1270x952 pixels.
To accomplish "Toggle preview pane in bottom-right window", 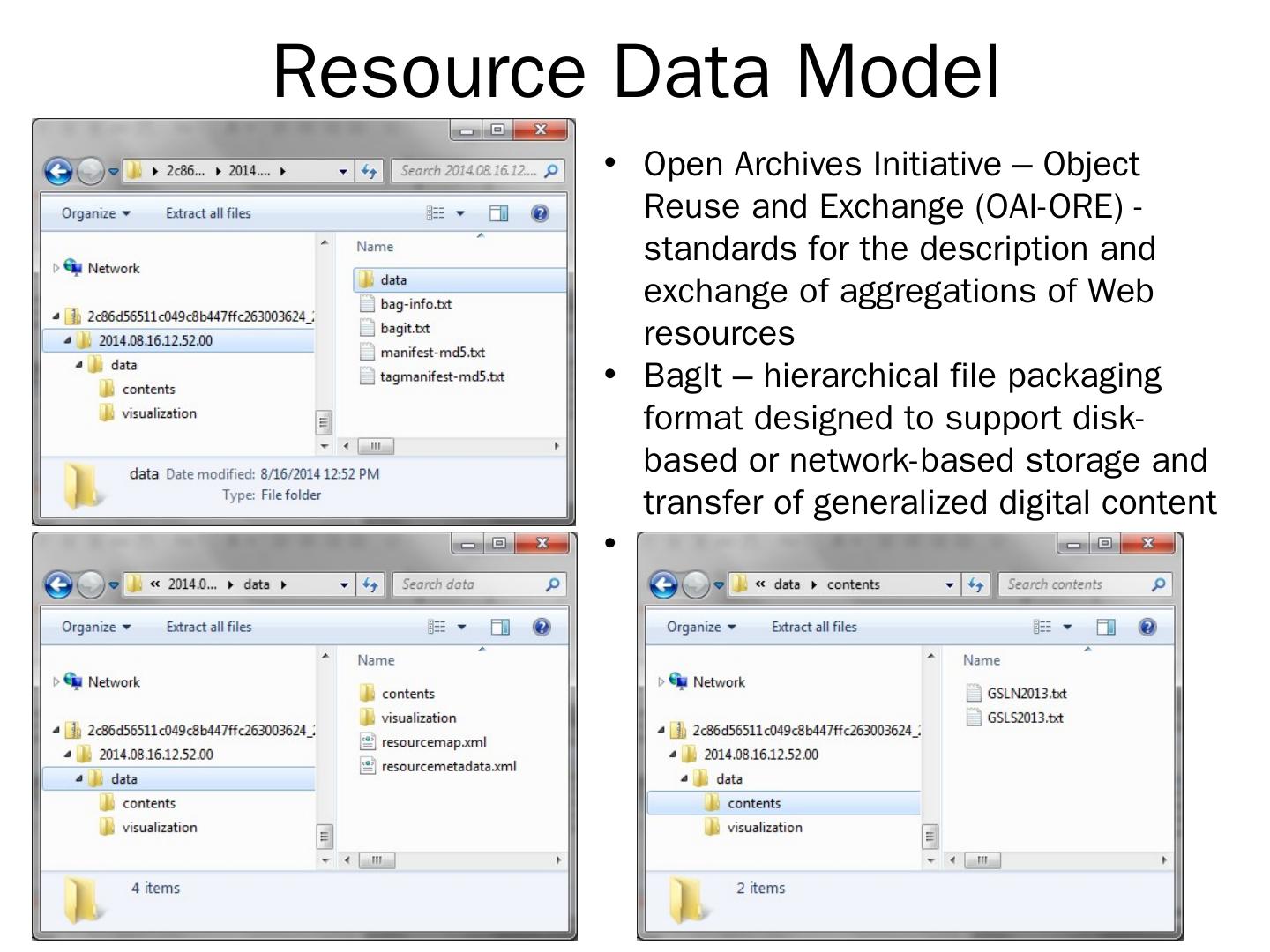I will tap(1105, 627).
